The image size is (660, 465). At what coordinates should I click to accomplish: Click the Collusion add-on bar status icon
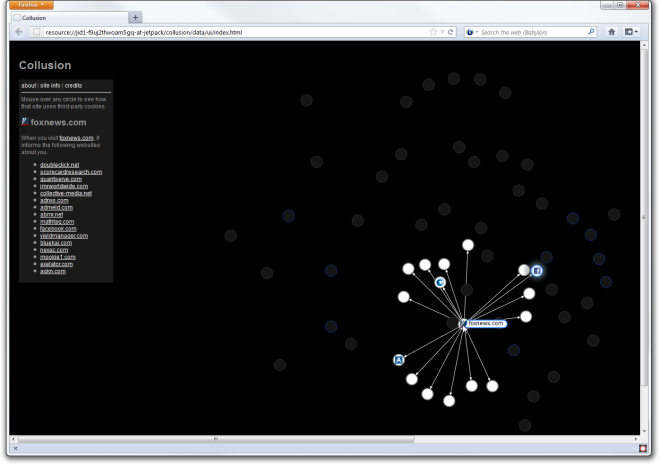pos(643,448)
